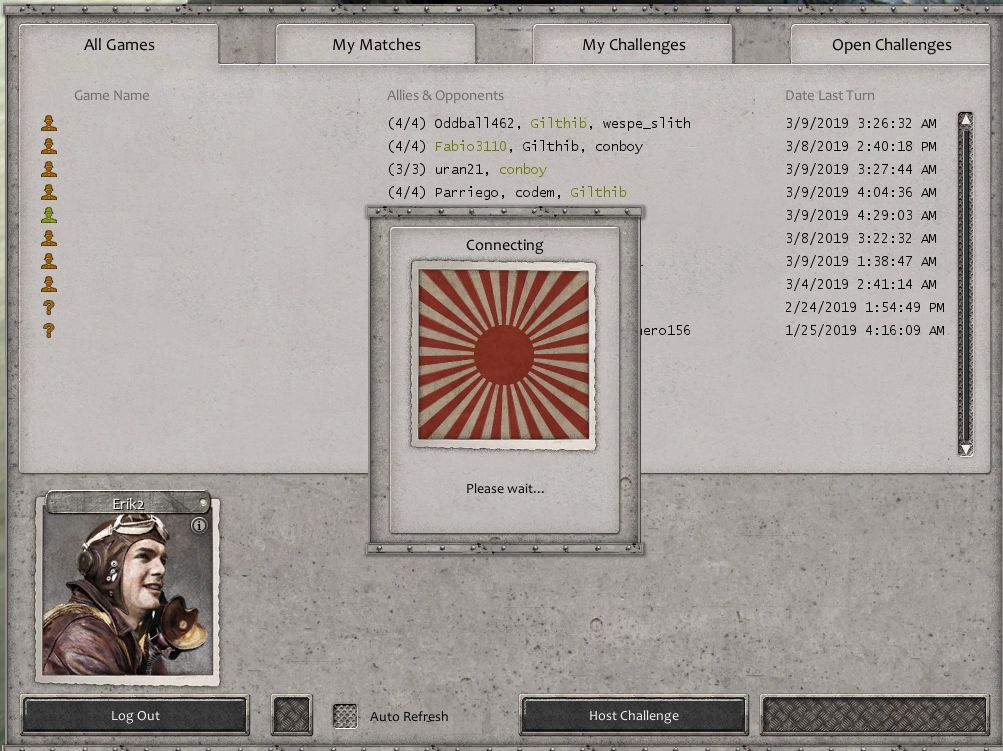Select the date 3/9/2019 4:04:36 AM
Image resolution: width=1003 pixels, height=751 pixels.
pyautogui.click(x=861, y=192)
